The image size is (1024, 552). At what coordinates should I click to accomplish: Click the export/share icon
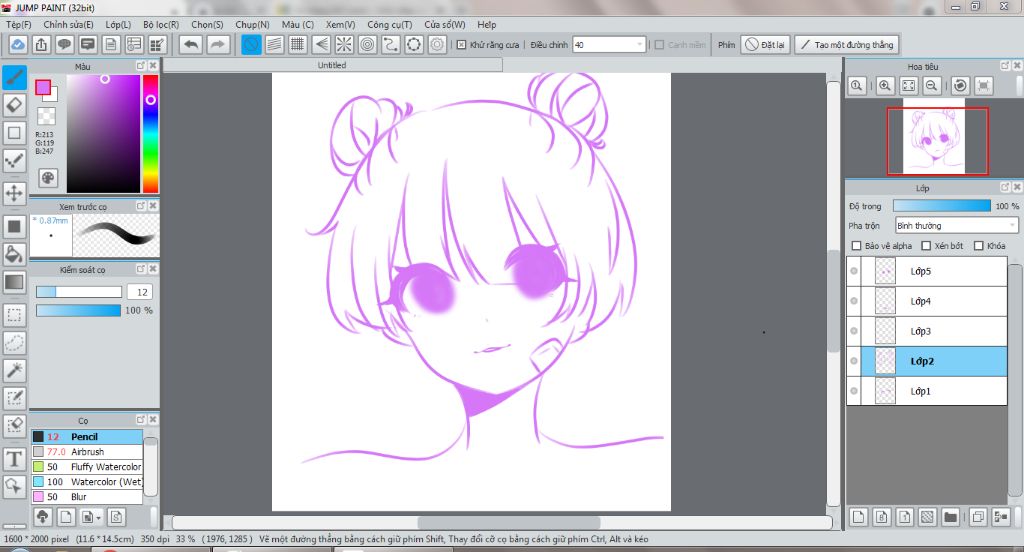click(41, 44)
